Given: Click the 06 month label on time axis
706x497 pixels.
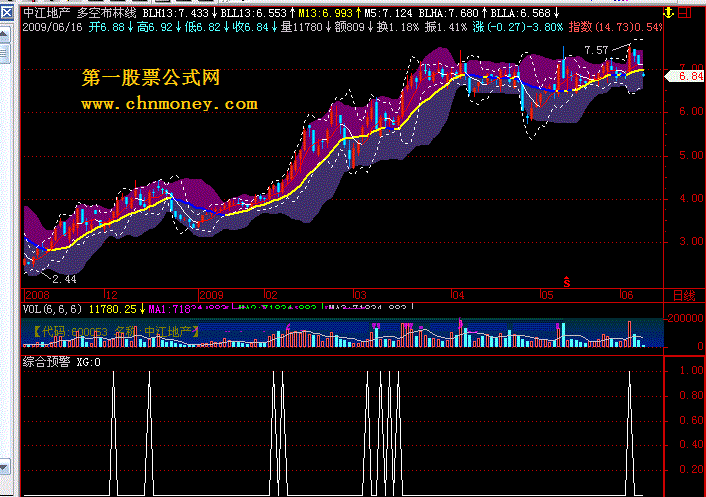Looking at the screenshot, I should (627, 295).
